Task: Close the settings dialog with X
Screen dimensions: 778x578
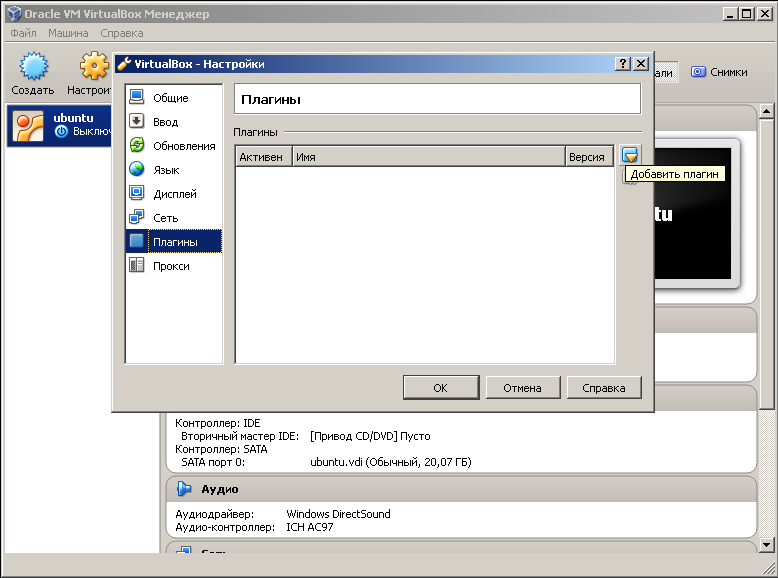Action: click(x=641, y=64)
